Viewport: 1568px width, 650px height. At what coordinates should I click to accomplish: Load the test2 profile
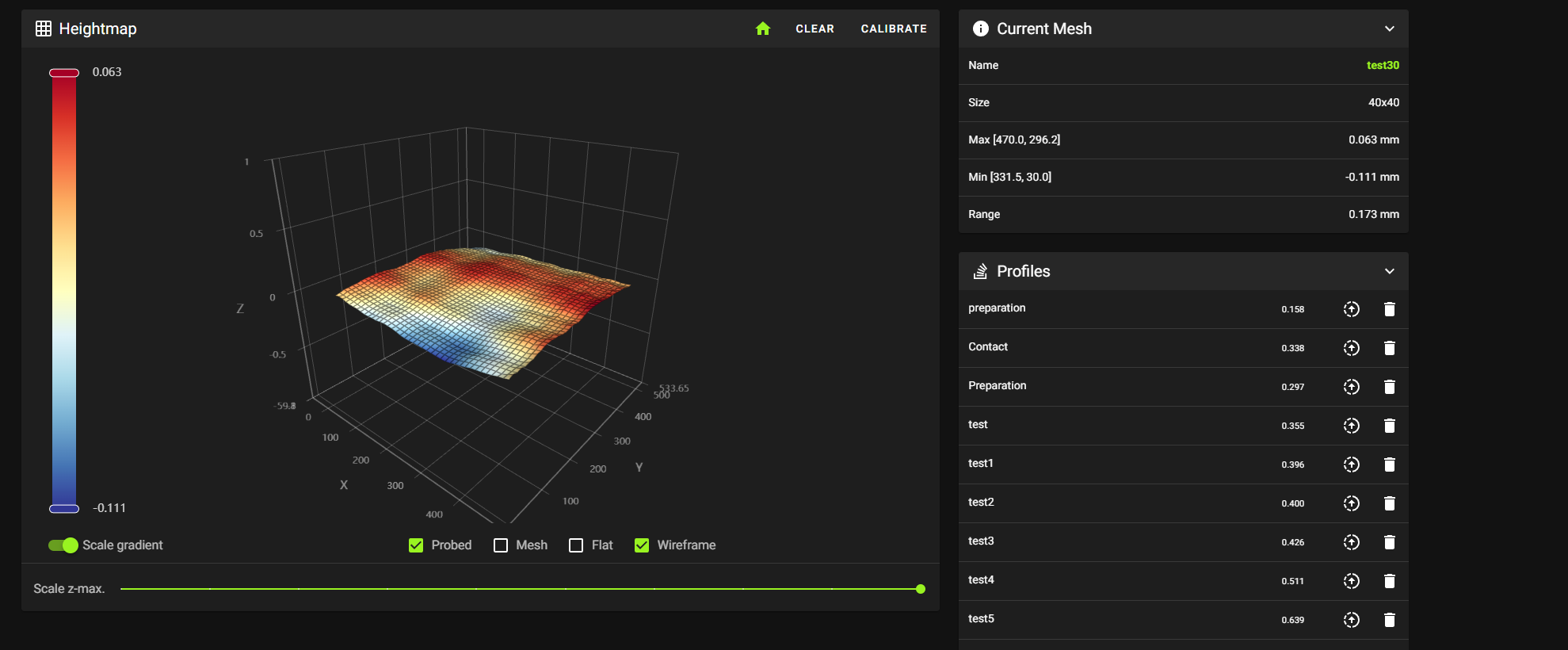click(1352, 503)
